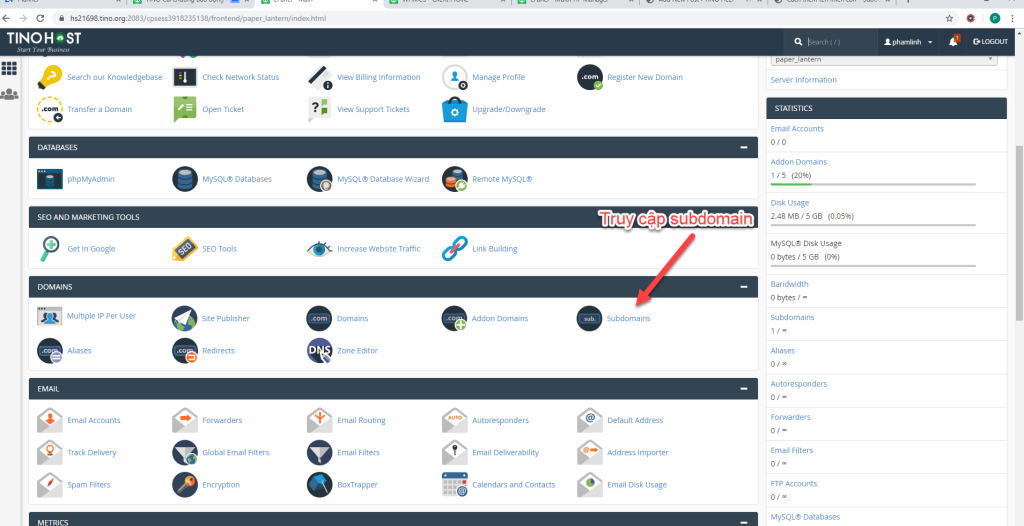Open Email Filters funnel icon
Image resolution: width=1024 pixels, height=526 pixels.
tap(320, 452)
